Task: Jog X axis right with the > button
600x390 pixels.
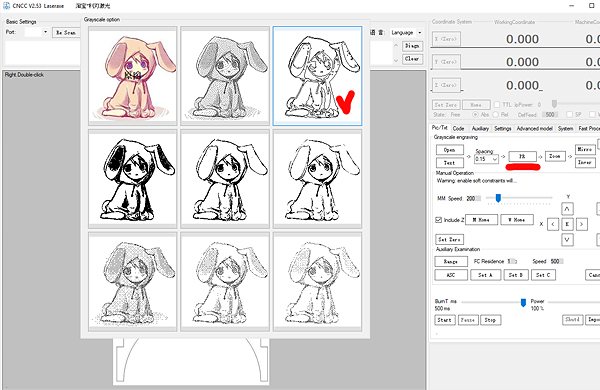Action: (x=581, y=224)
